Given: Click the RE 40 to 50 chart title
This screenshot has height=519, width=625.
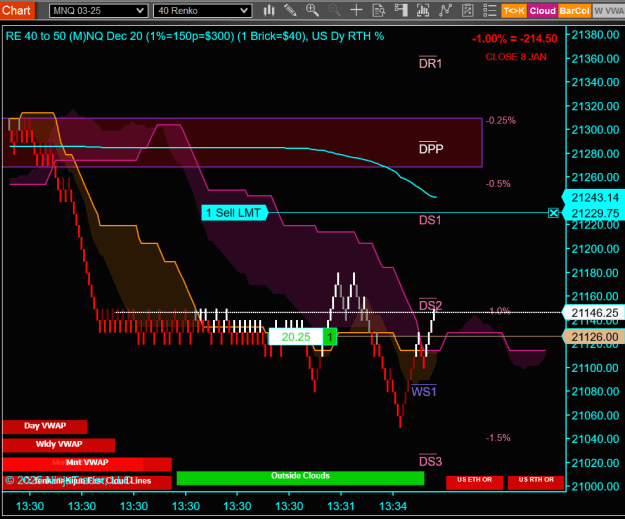Looking at the screenshot, I should (x=195, y=36).
